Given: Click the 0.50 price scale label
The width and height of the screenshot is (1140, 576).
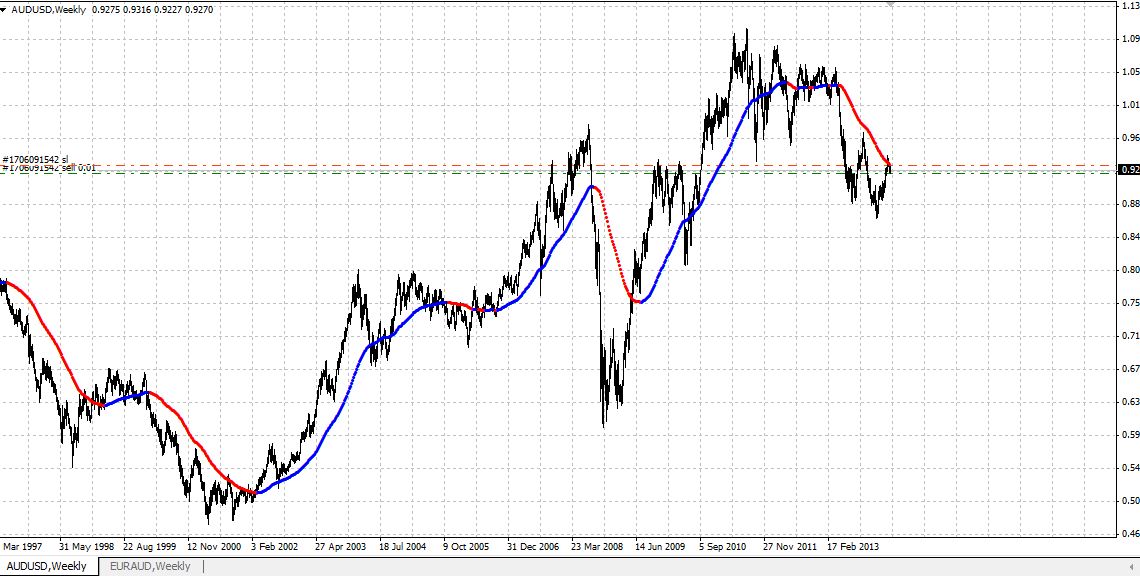Looking at the screenshot, I should point(1131,500).
